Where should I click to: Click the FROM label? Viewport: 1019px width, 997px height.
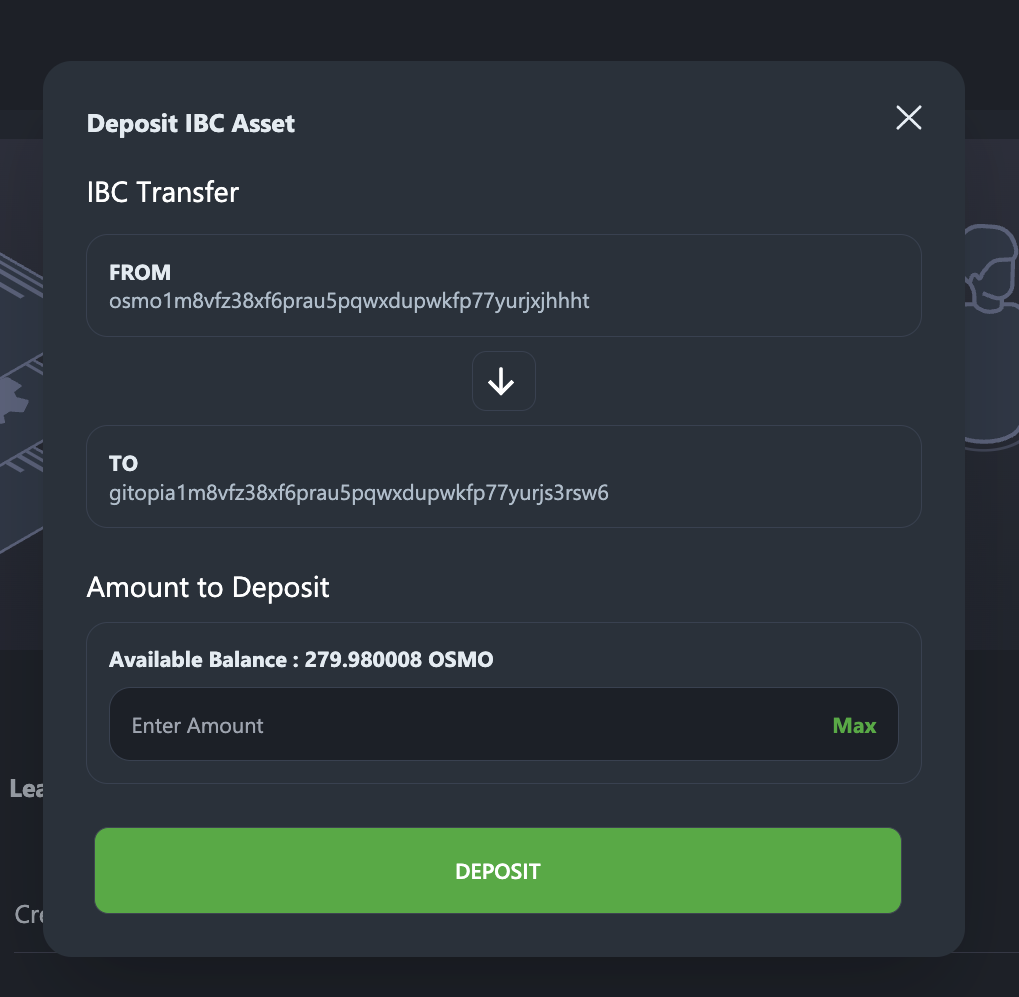coord(140,272)
